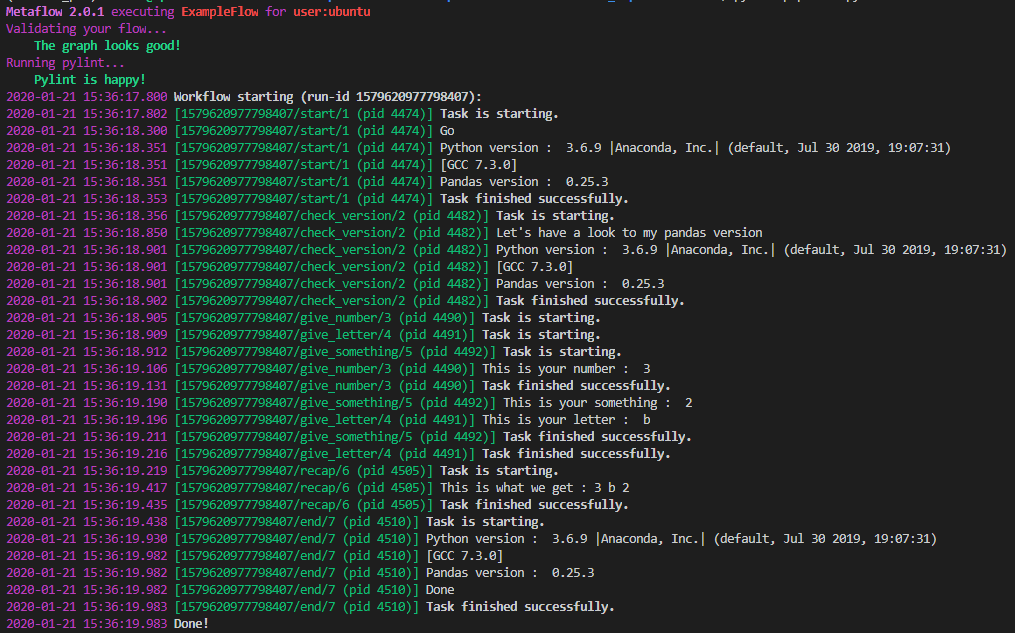Click the 'Go' output in the start step
Screen dimensions: 1015x633
point(447,131)
